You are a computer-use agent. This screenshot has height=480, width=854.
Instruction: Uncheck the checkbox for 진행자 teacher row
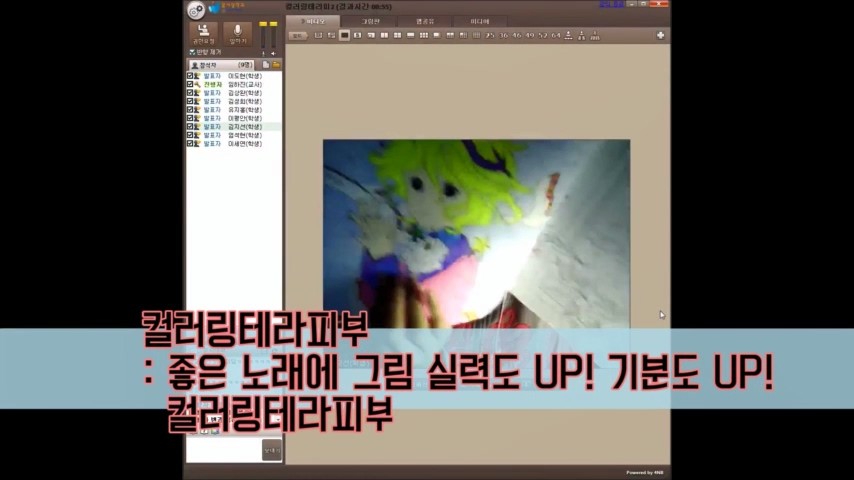(x=190, y=84)
